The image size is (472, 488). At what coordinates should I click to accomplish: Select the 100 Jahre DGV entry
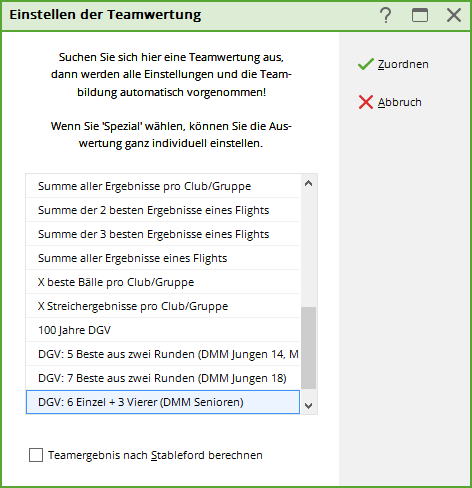163,330
